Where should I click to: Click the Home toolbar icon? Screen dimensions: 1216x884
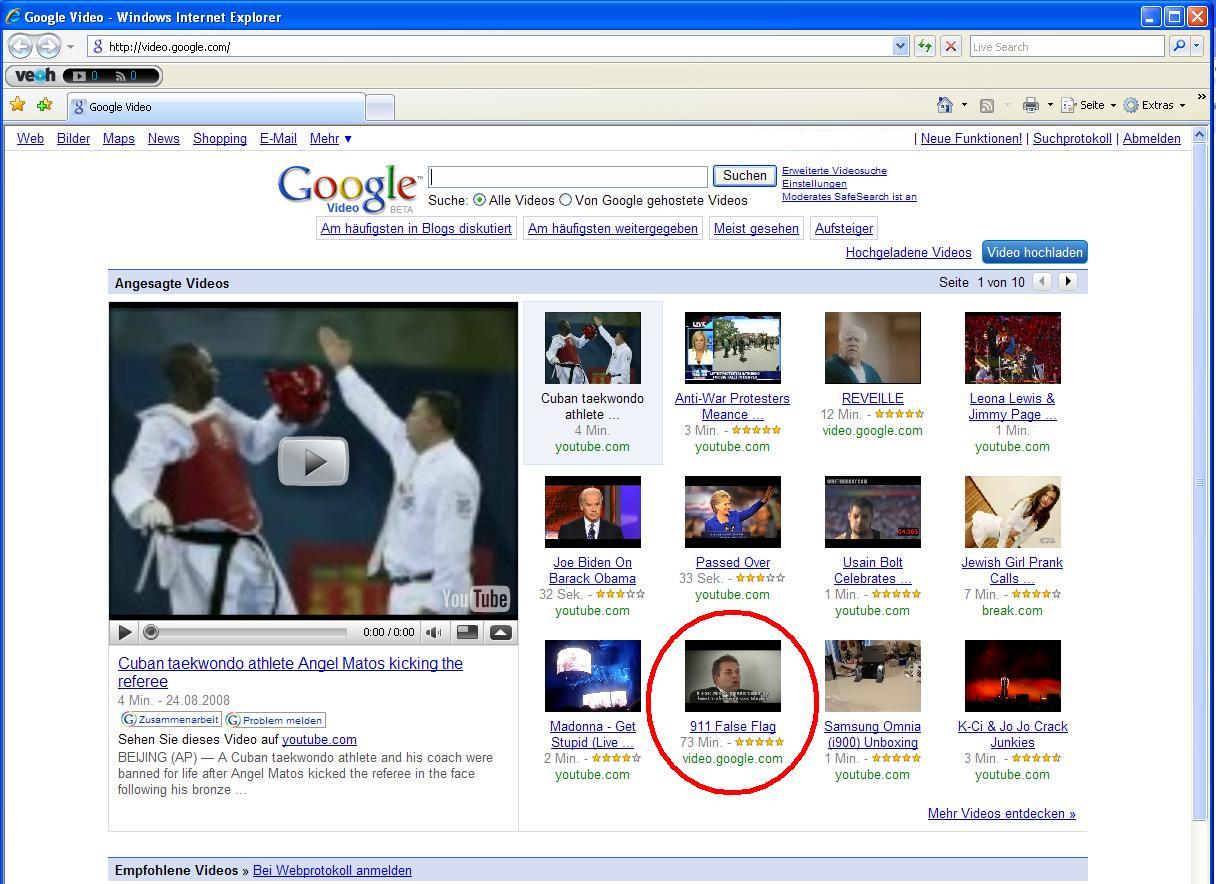tap(945, 105)
